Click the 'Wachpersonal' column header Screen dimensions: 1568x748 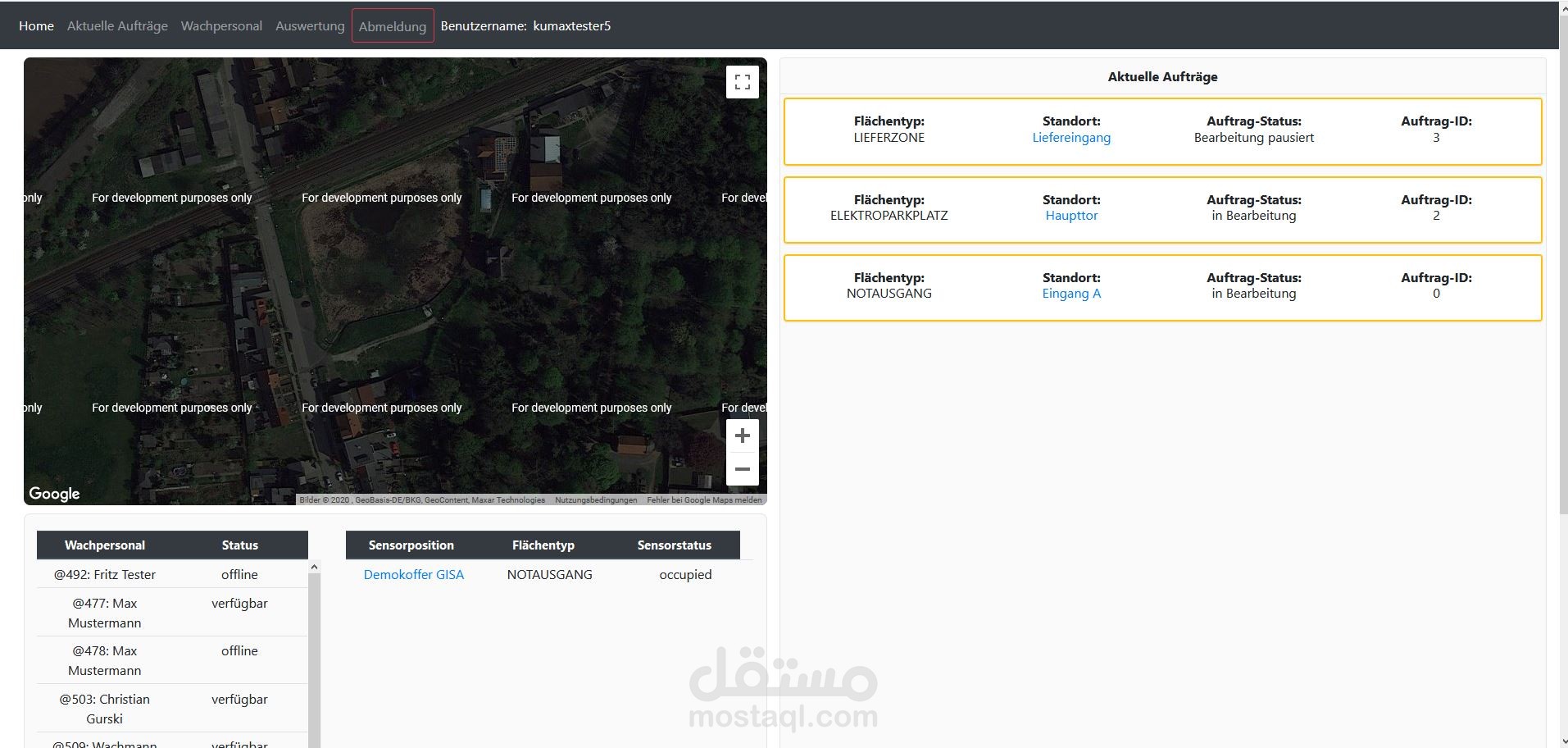pyautogui.click(x=105, y=545)
